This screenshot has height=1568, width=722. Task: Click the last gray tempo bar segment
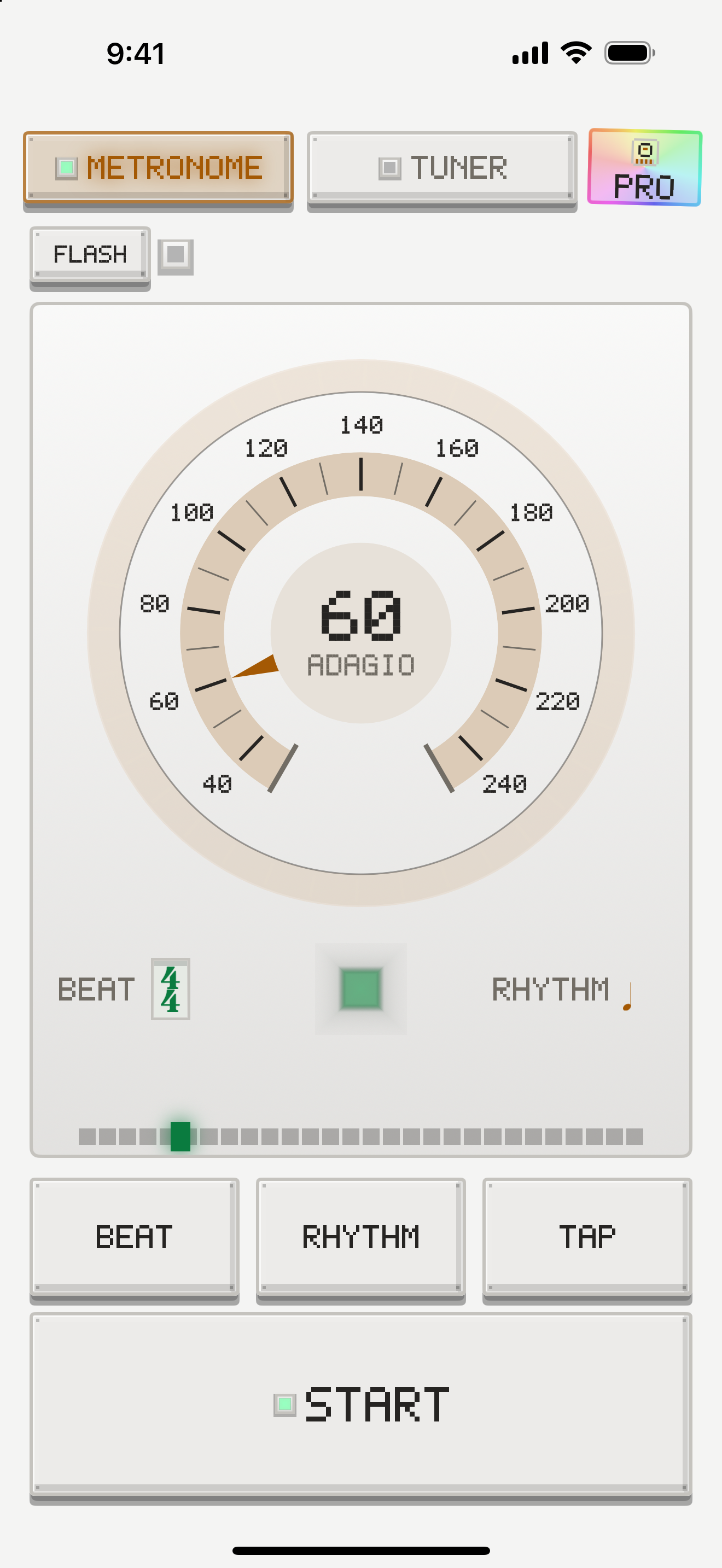(635, 1137)
